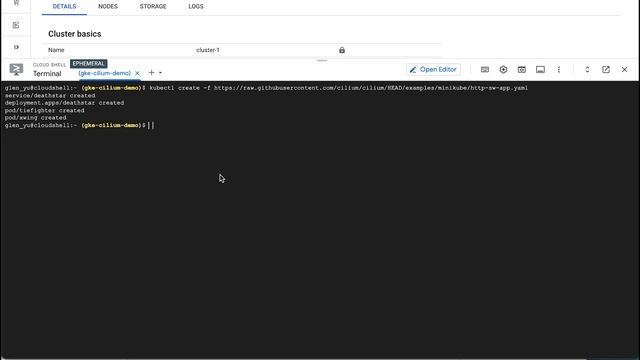Click the left sidebar release notes icon

pyautogui.click(x=16, y=25)
